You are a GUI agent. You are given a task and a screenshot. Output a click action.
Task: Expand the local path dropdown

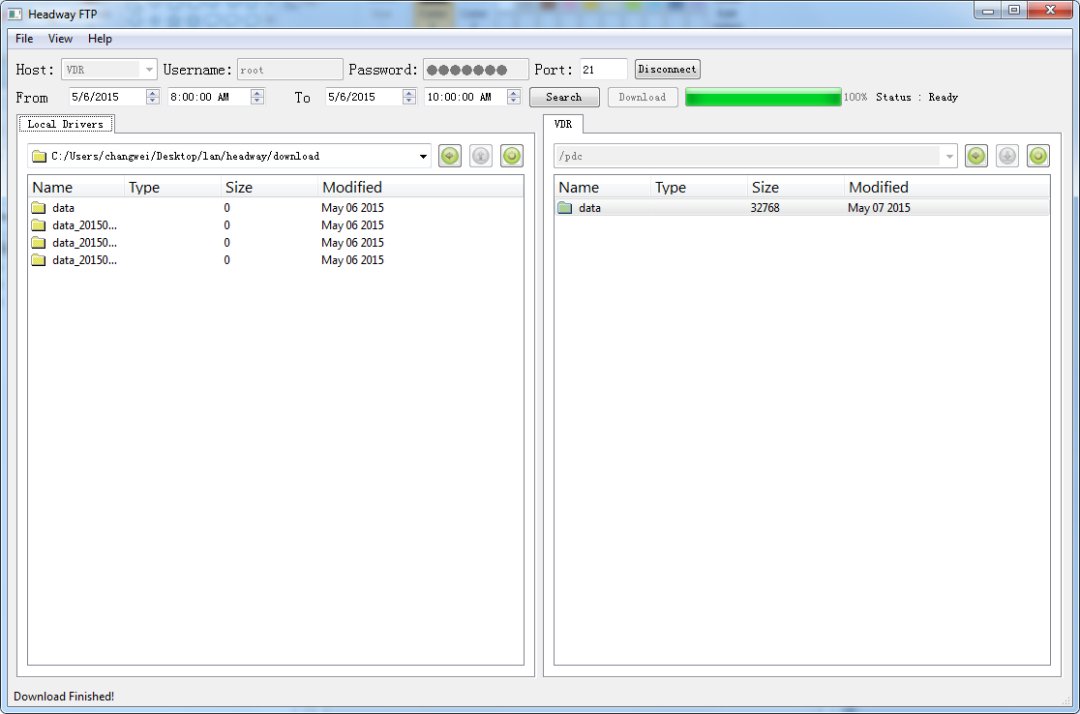423,156
